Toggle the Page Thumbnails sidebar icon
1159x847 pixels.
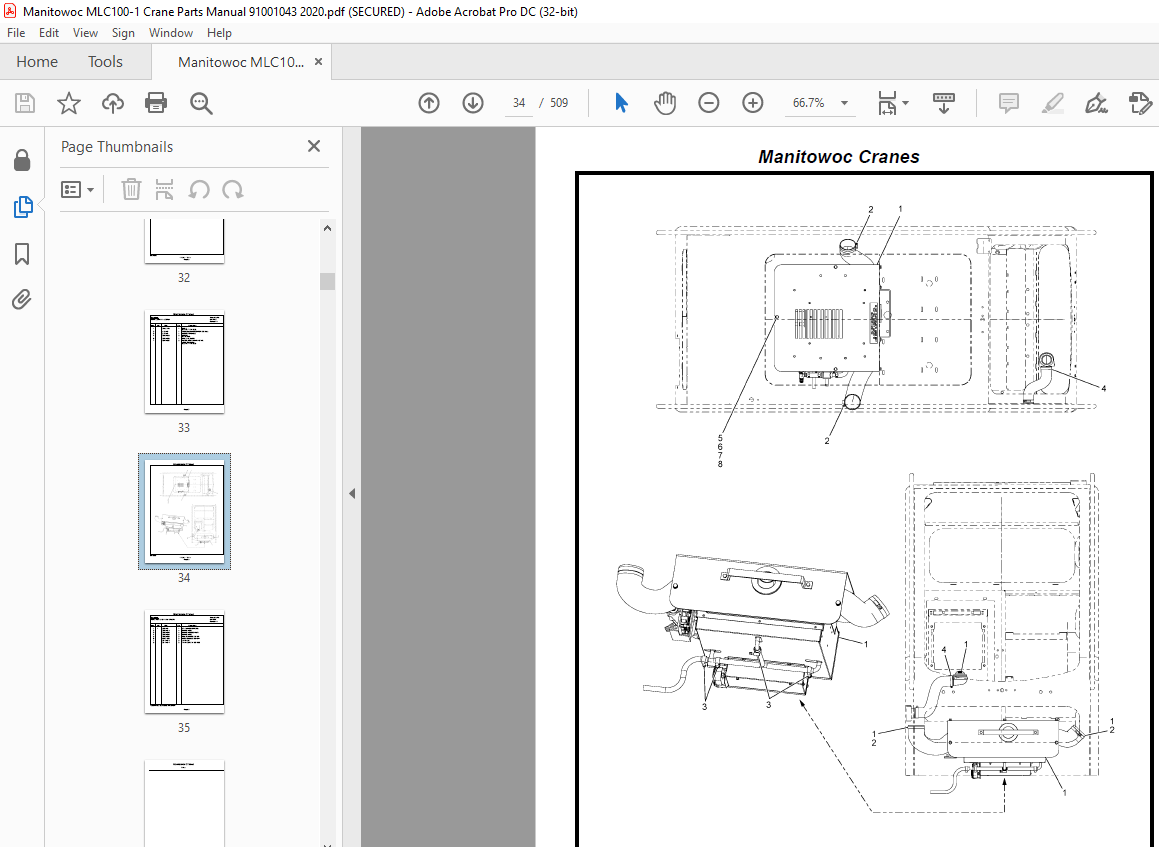[22, 207]
